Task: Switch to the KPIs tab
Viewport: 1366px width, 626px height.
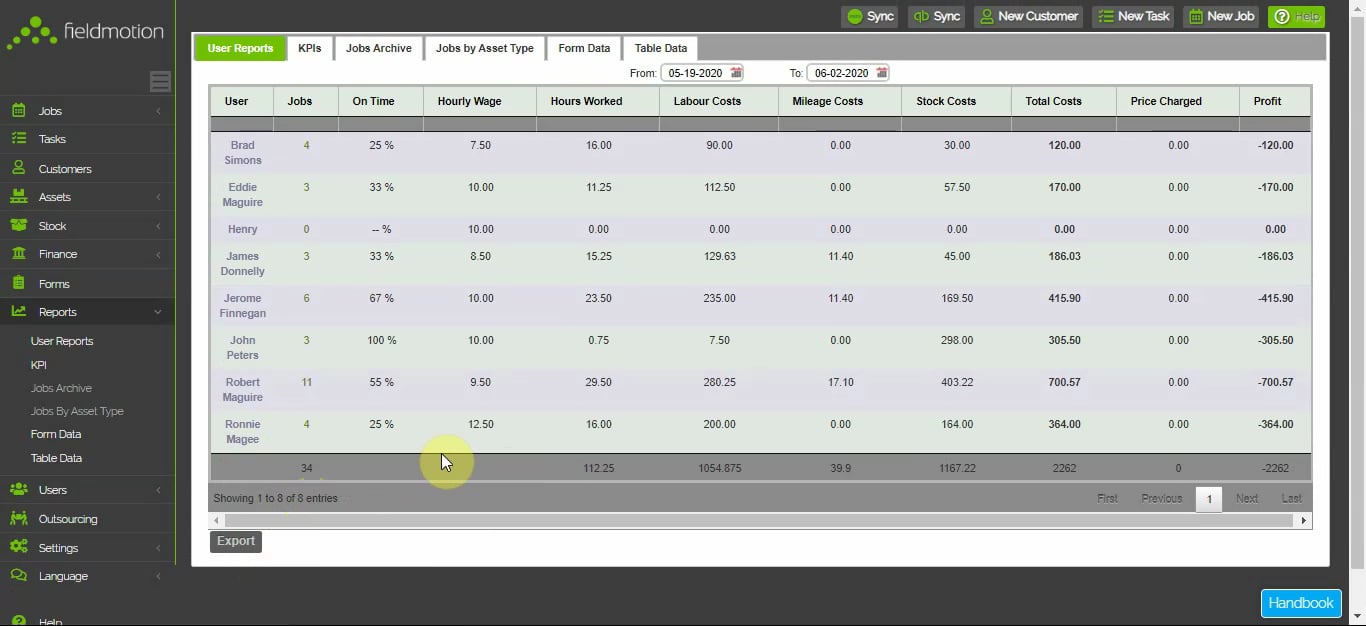Action: click(x=310, y=48)
